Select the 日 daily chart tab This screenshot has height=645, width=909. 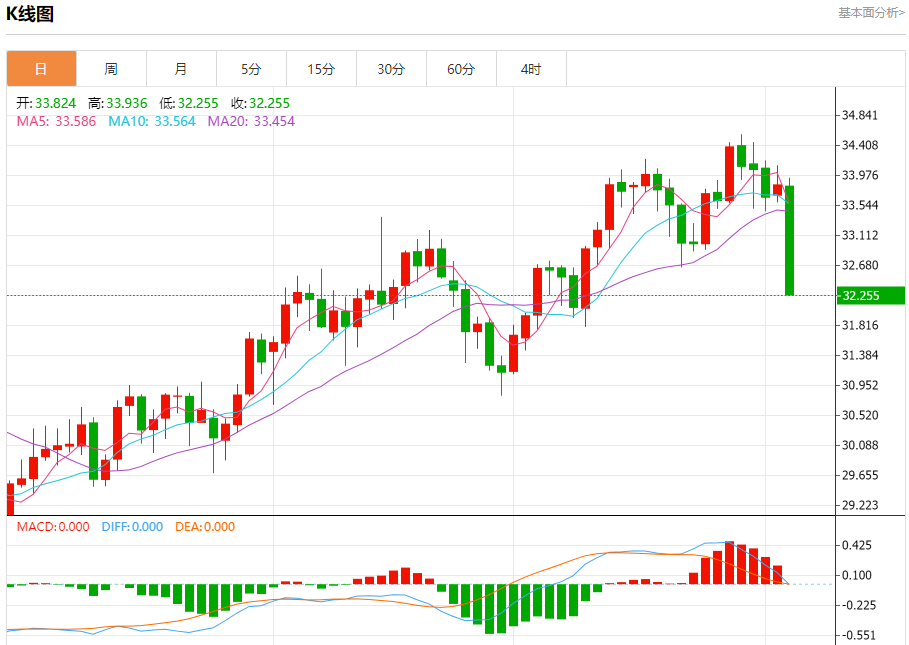point(41,69)
